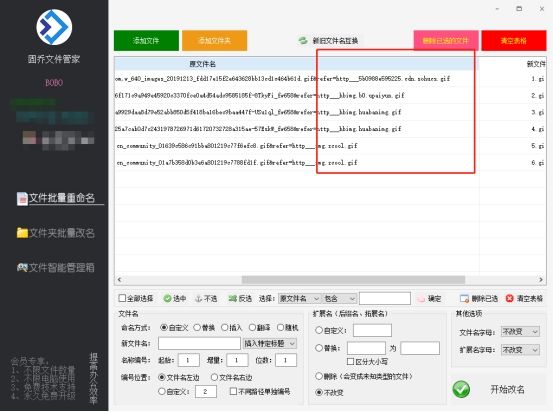
Task: Click the 起始 number field
Action: pos(189,360)
